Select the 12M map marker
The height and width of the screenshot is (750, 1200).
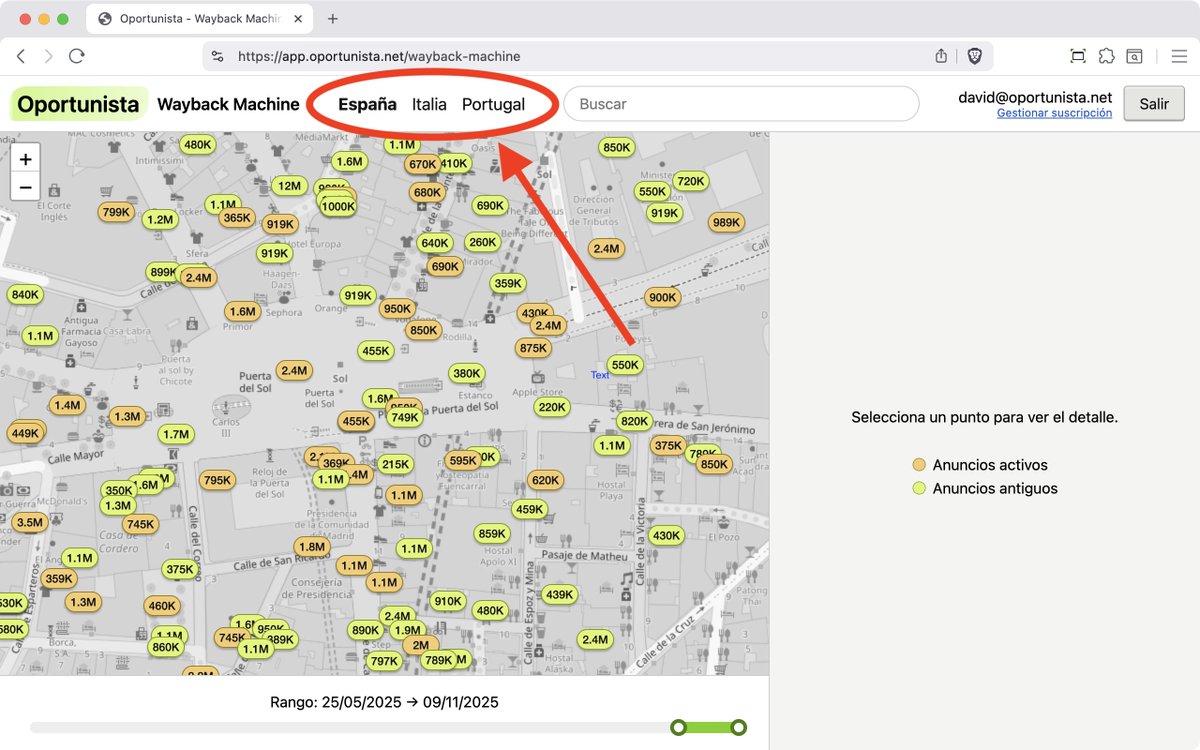click(x=290, y=185)
